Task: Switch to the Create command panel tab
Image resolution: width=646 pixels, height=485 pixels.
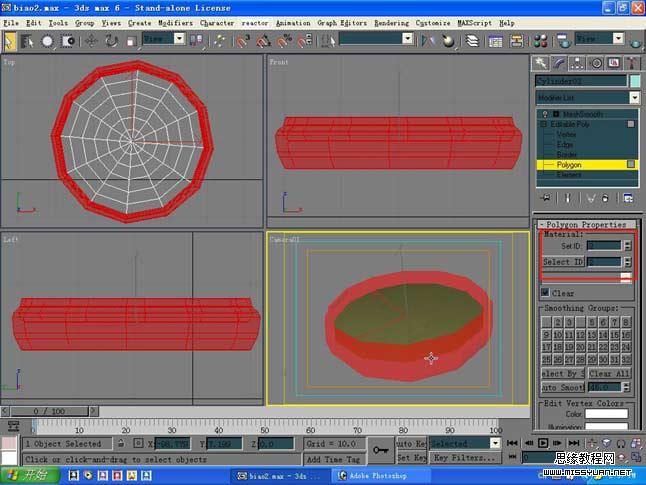Action: coord(540,63)
